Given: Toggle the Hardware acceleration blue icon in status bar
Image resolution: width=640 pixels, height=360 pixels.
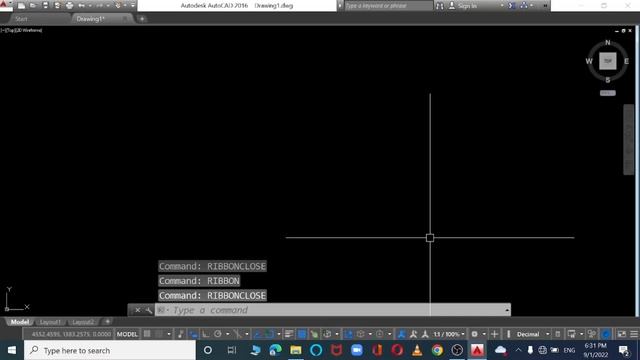Looking at the screenshot, I should click(x=606, y=334).
